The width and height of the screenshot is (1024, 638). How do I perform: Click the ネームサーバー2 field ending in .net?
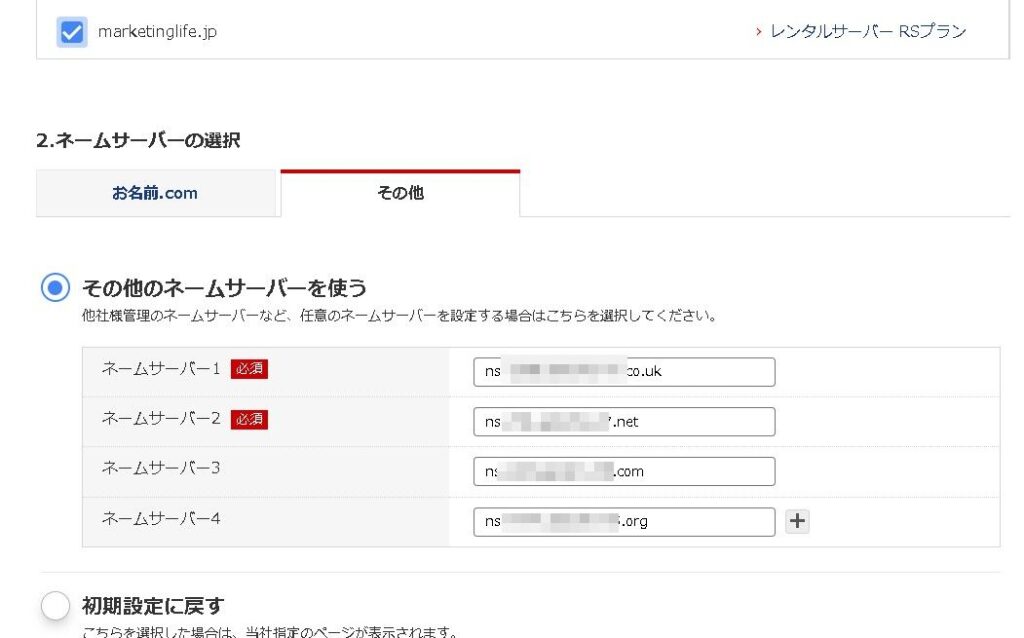624,422
